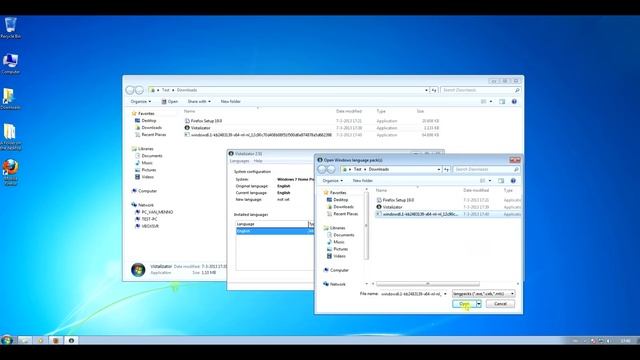Expand File name combo box dropdown arrow

[445, 294]
